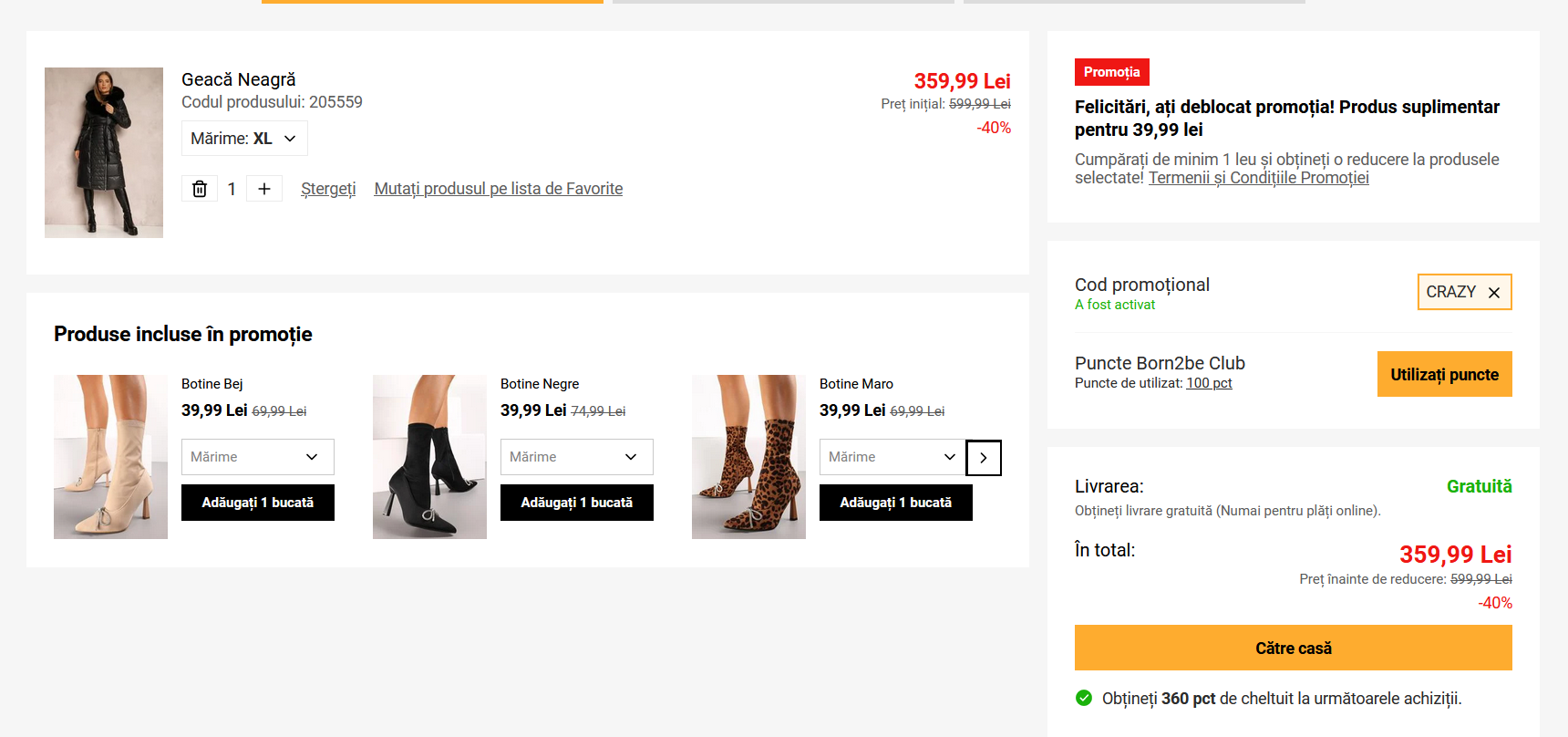This screenshot has width=1568, height=737.
Task: Click the trash icon for Geacă Neagră
Action: (x=200, y=189)
